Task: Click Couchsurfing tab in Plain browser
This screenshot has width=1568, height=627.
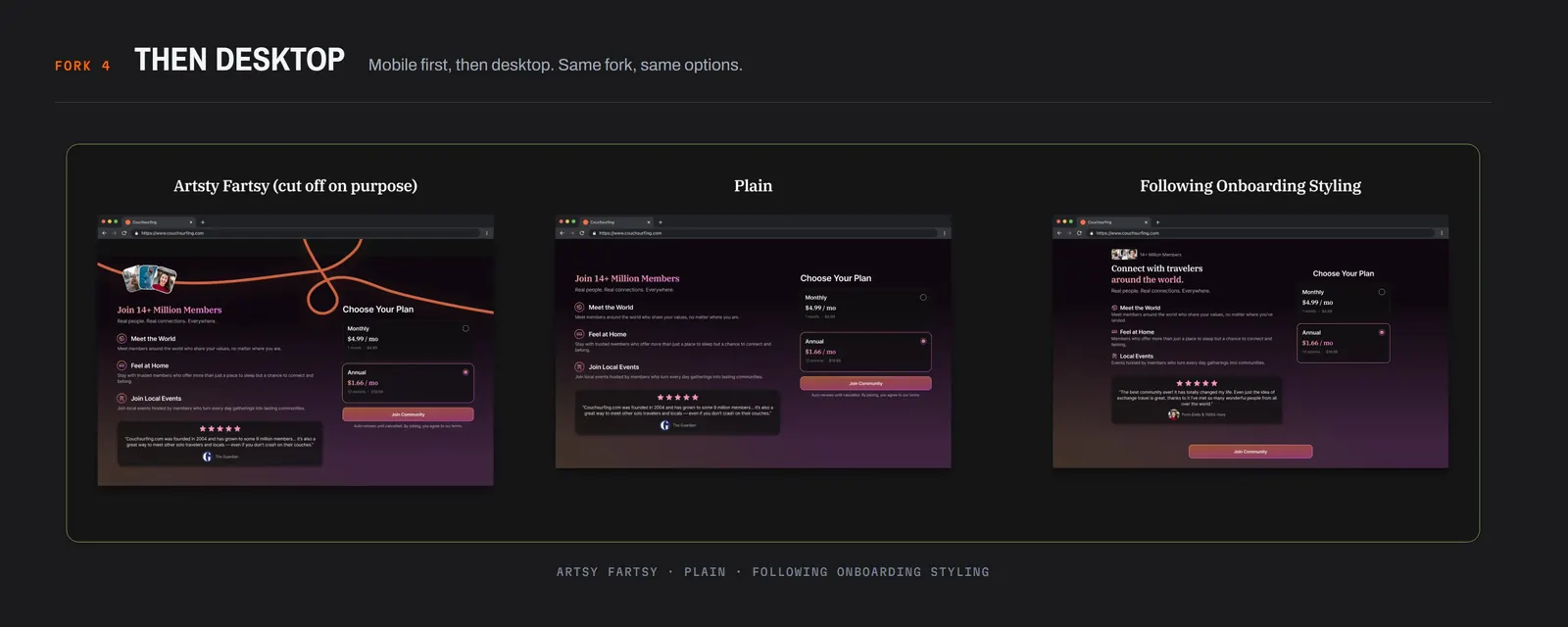Action: pyautogui.click(x=616, y=222)
